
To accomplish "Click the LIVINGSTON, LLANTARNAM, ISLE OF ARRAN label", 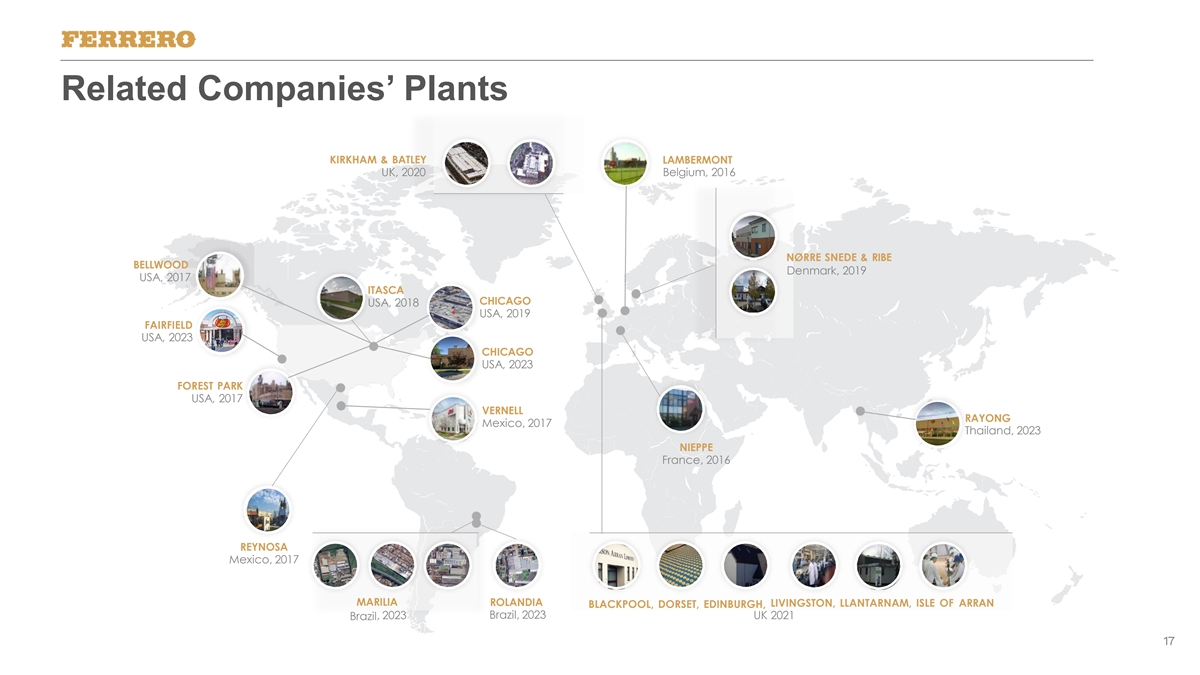I will (x=882, y=602).
